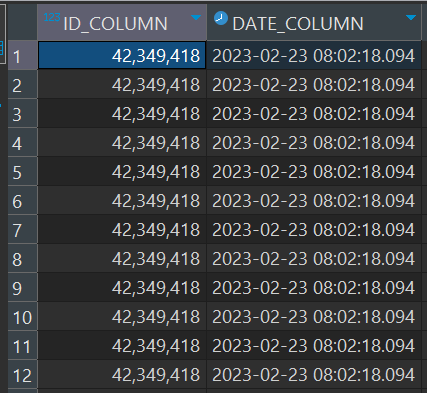Select row number 11 header
427x393 pixels.
(x=22, y=345)
